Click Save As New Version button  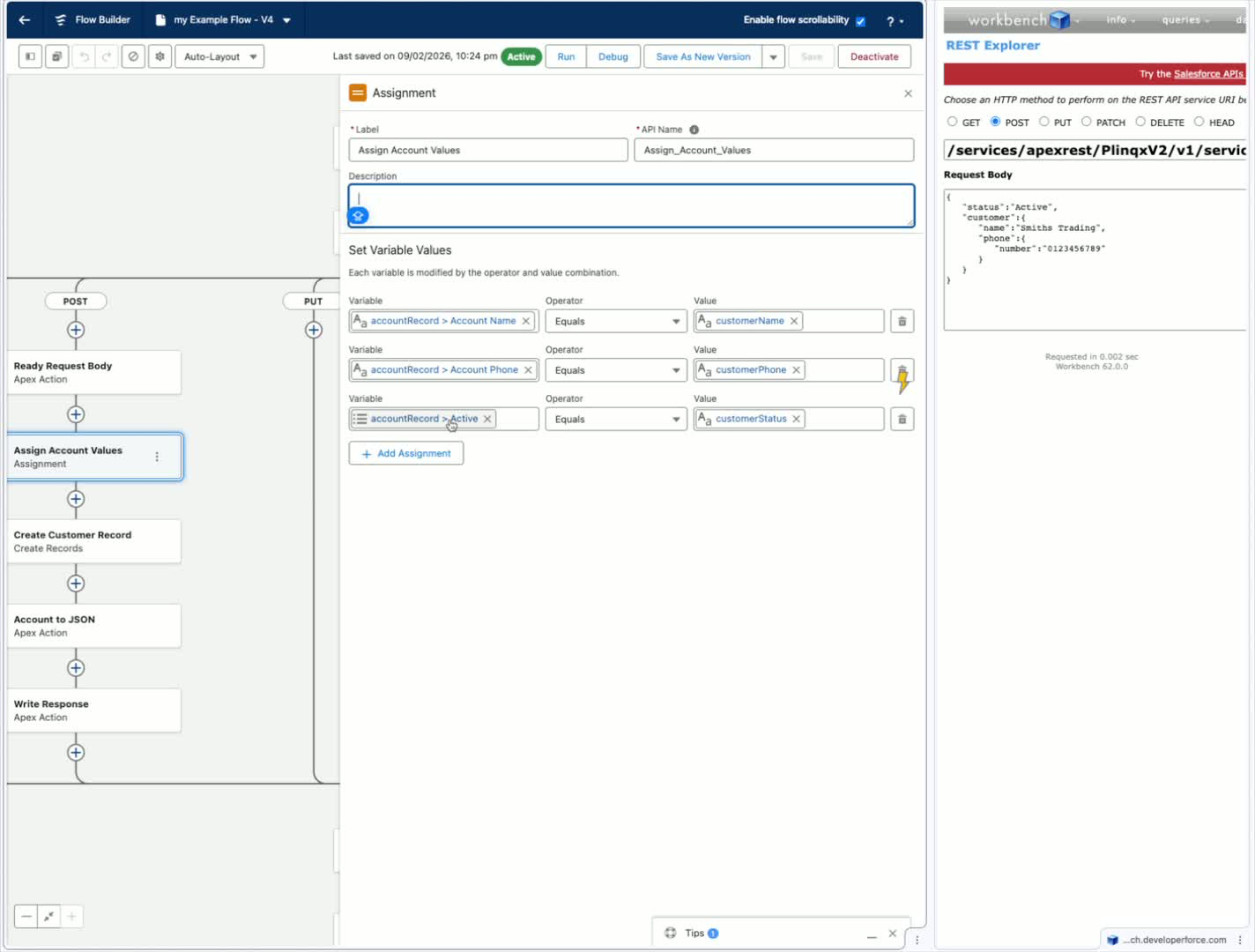(x=703, y=57)
